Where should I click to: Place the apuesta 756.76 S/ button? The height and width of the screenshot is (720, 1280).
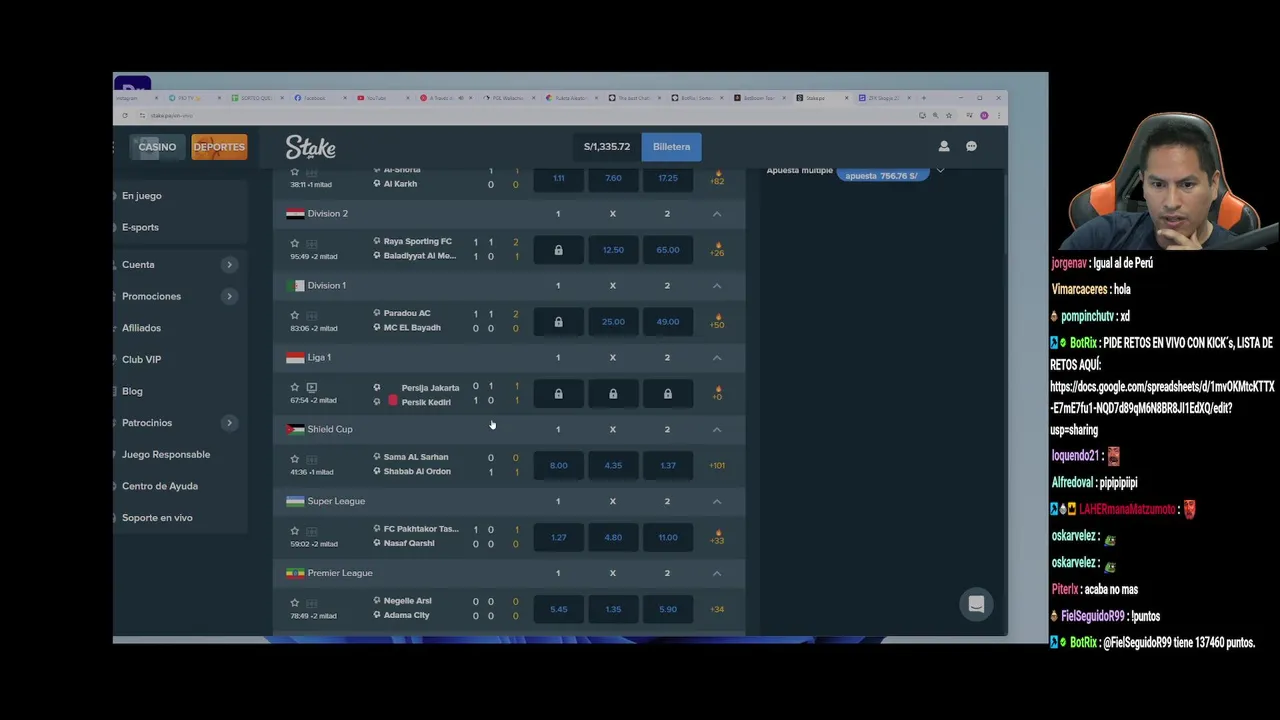[881, 175]
